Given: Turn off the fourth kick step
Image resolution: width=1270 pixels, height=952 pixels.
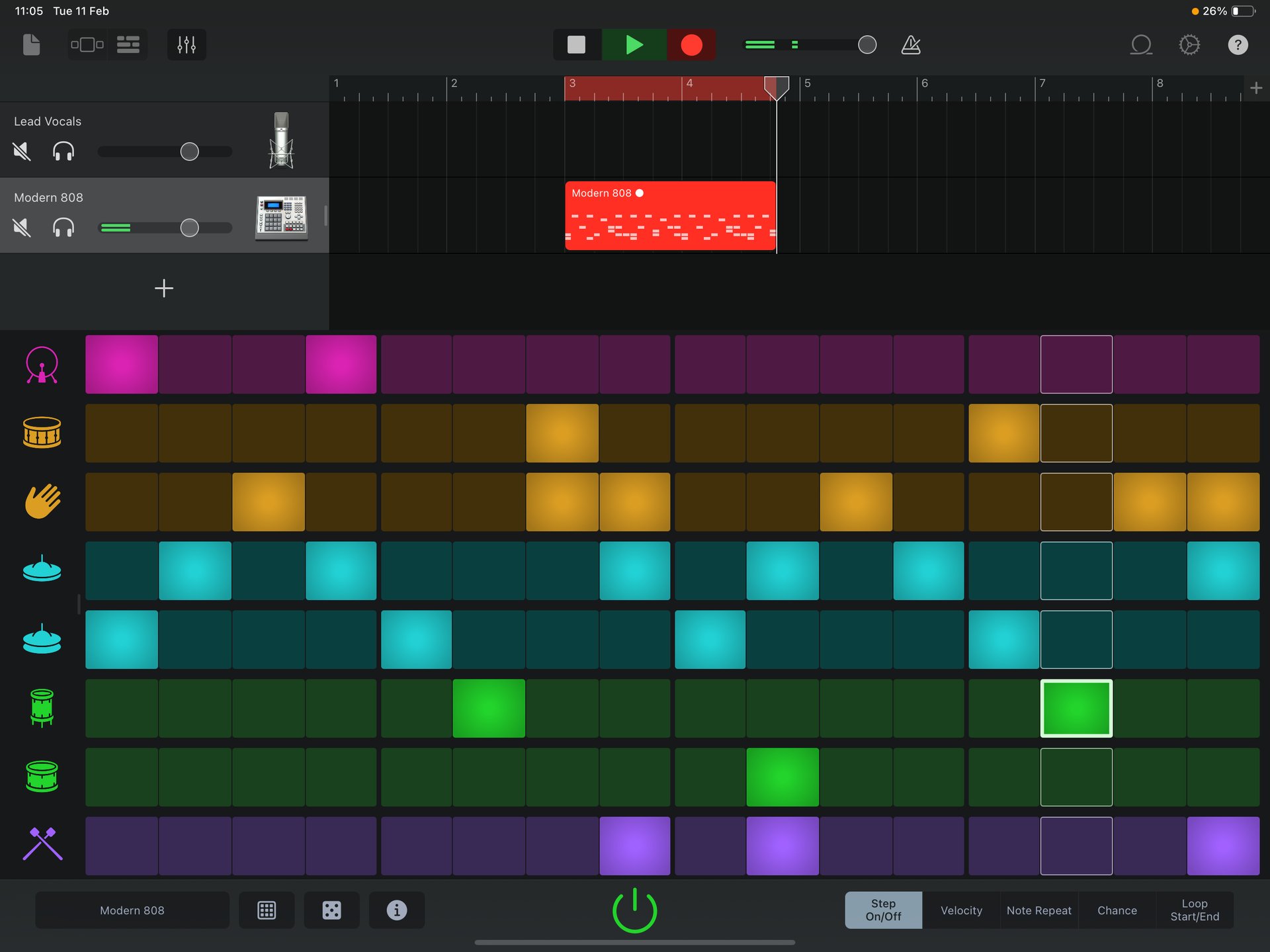Looking at the screenshot, I should tap(341, 365).
